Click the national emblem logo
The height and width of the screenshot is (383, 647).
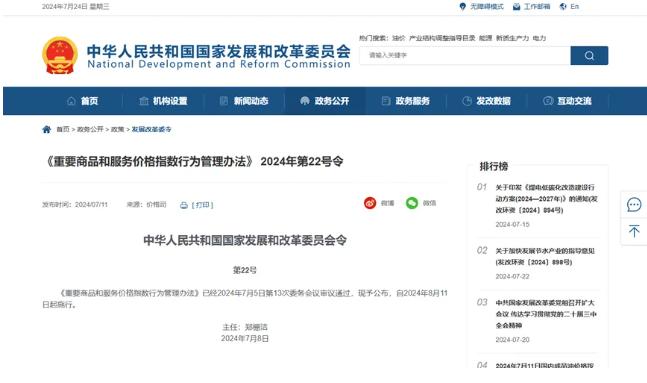tap(60, 55)
